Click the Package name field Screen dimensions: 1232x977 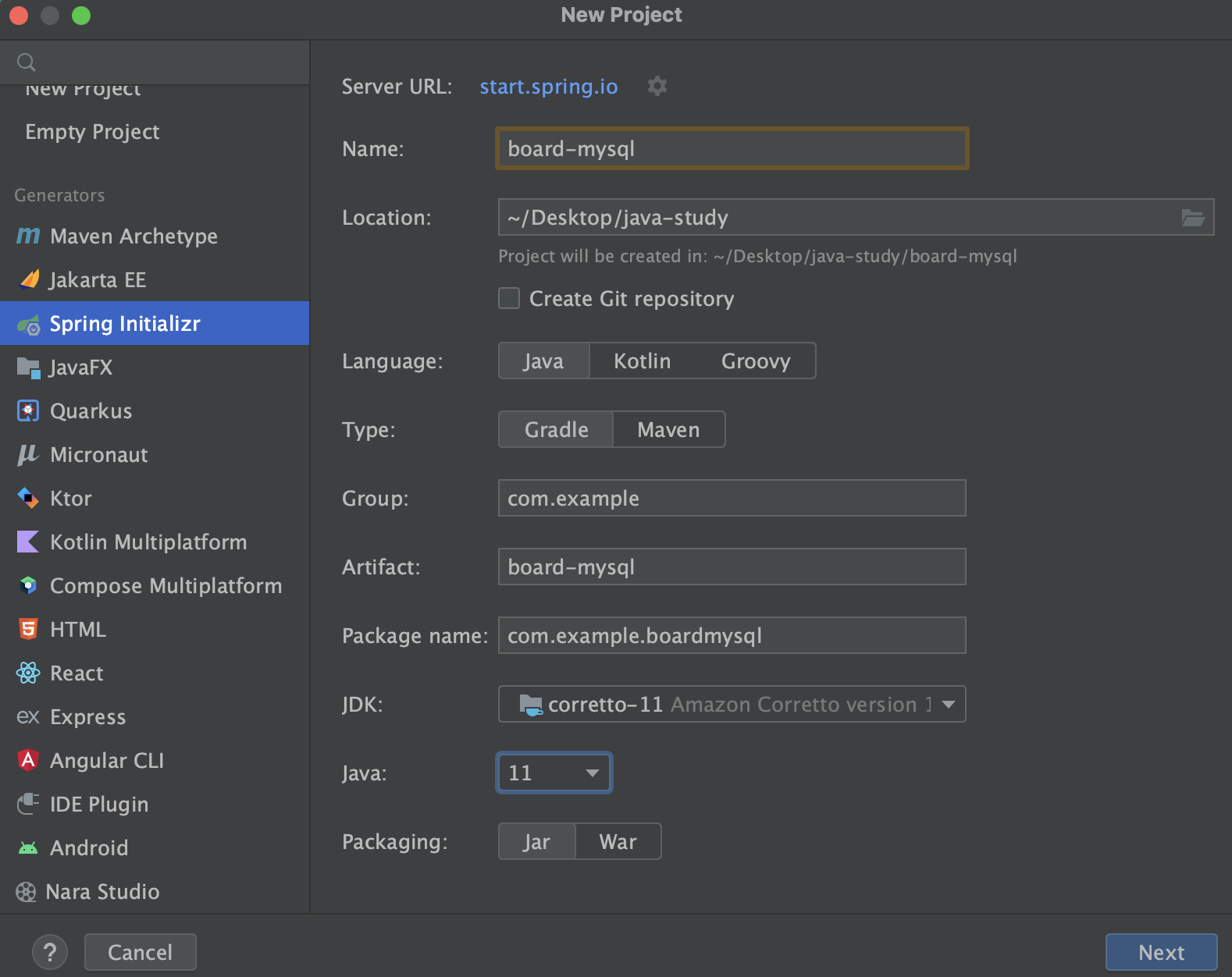click(x=732, y=635)
